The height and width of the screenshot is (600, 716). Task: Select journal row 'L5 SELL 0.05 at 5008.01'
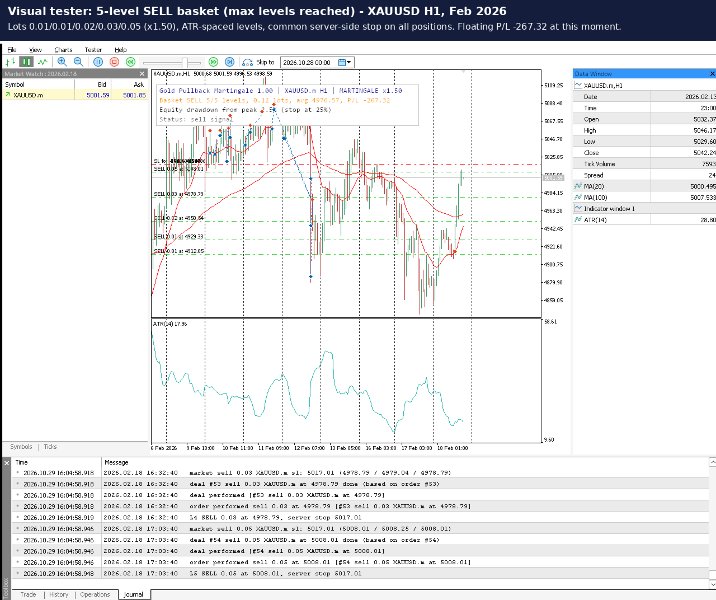click(x=360, y=573)
